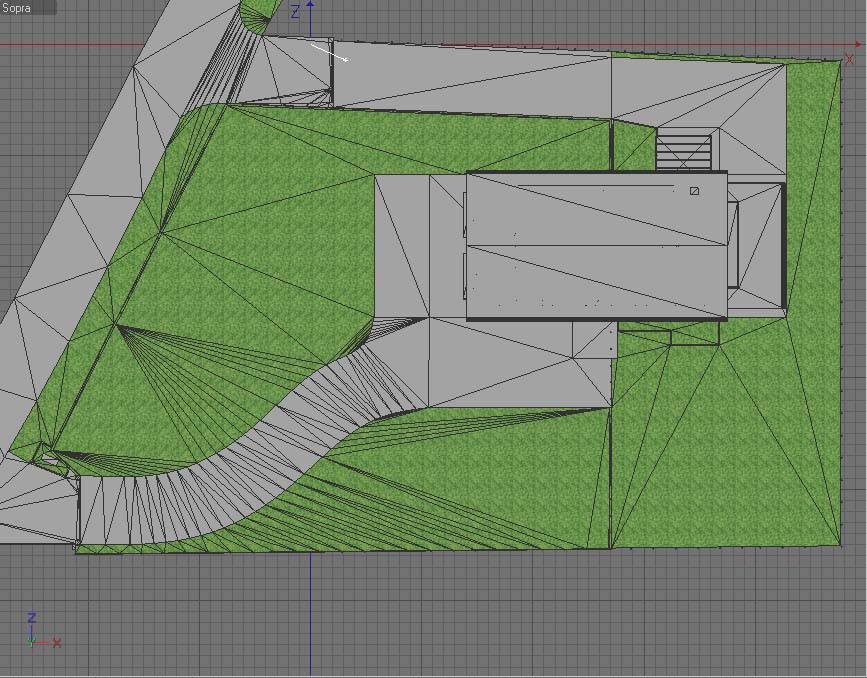Viewport: 867px width, 678px height.
Task: Select the red X axis label at right
Action: point(848,59)
